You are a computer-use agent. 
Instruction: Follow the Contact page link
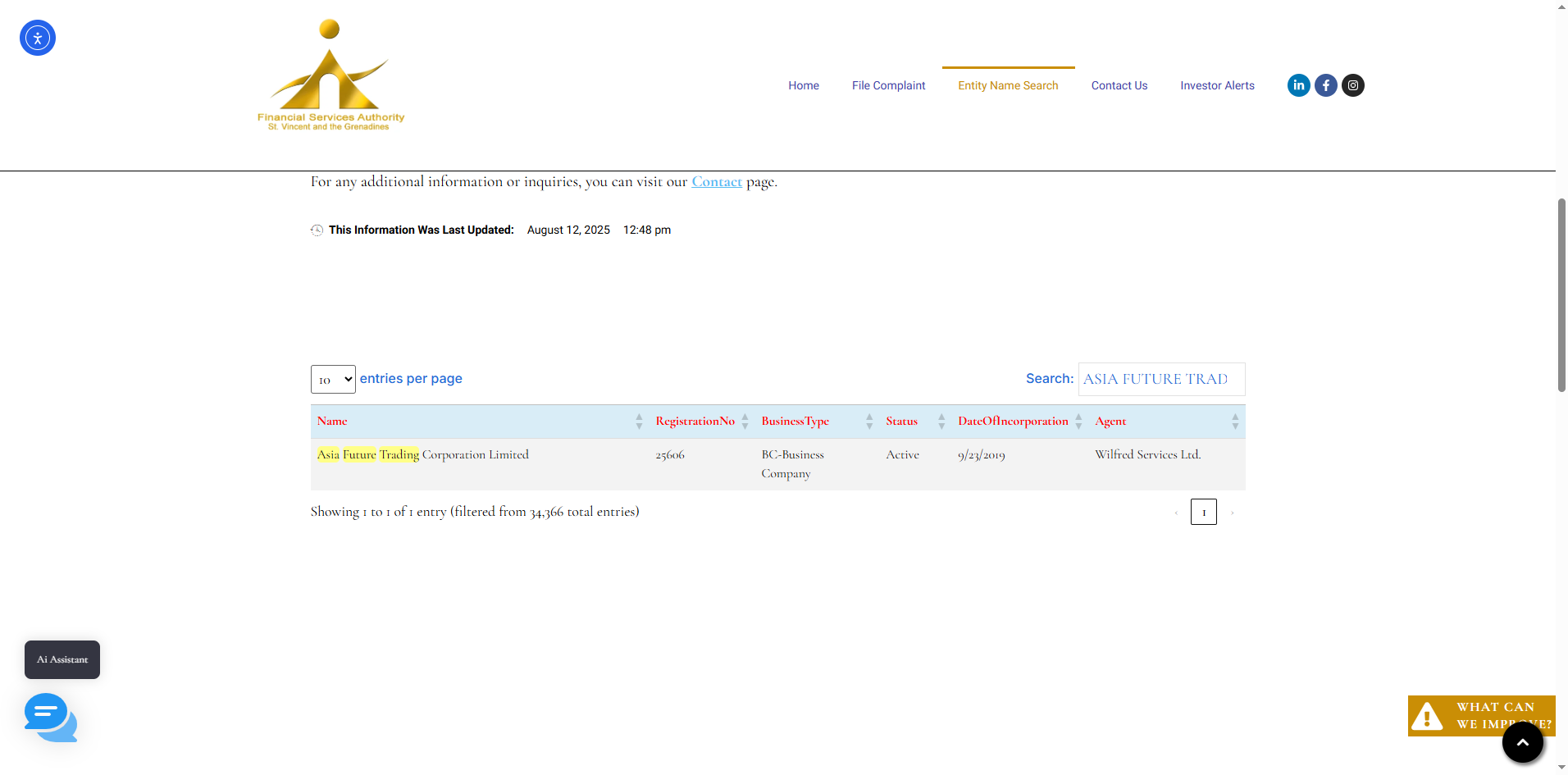point(717,182)
